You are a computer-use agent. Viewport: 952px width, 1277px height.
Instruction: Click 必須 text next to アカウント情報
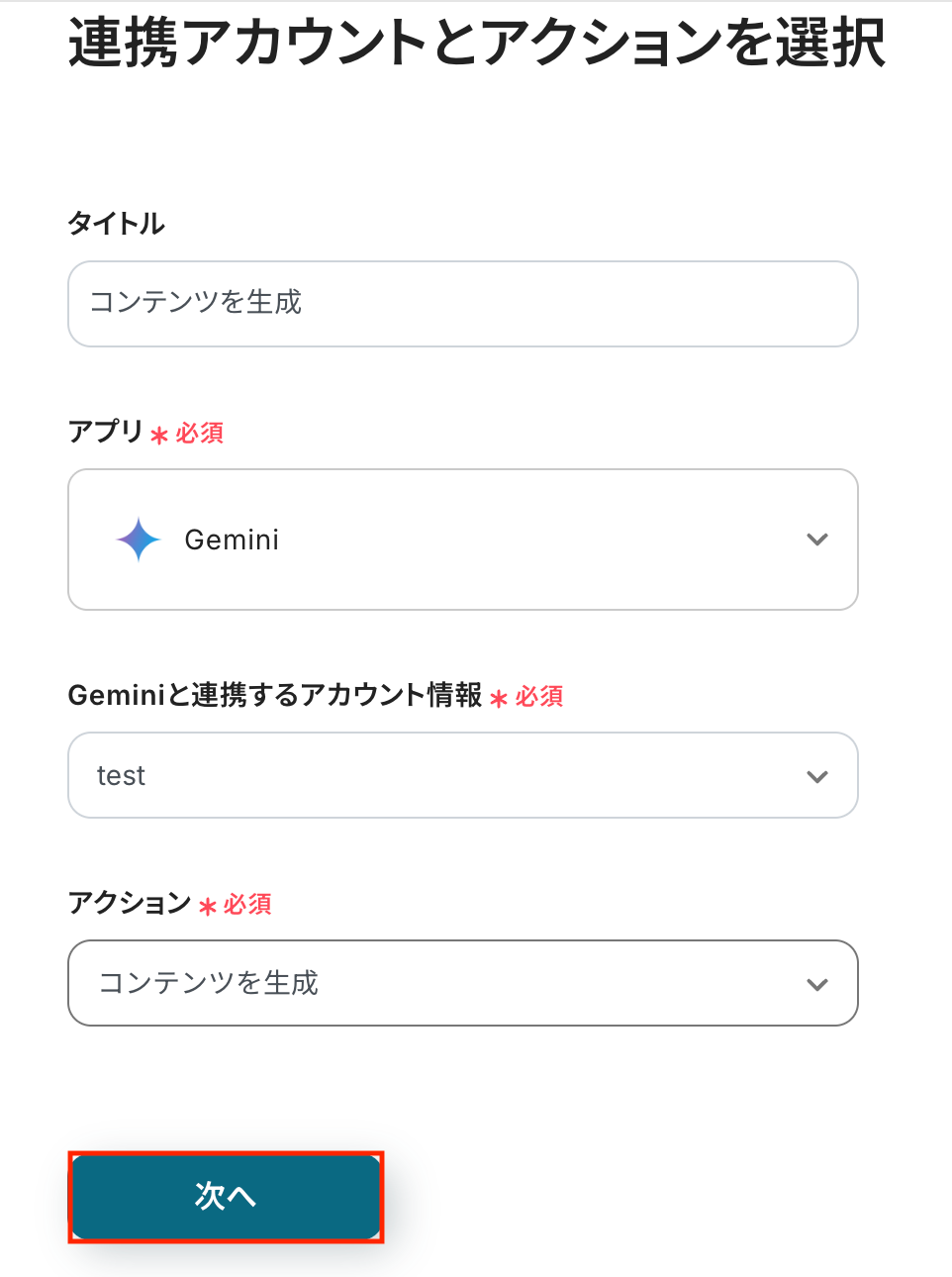(539, 697)
